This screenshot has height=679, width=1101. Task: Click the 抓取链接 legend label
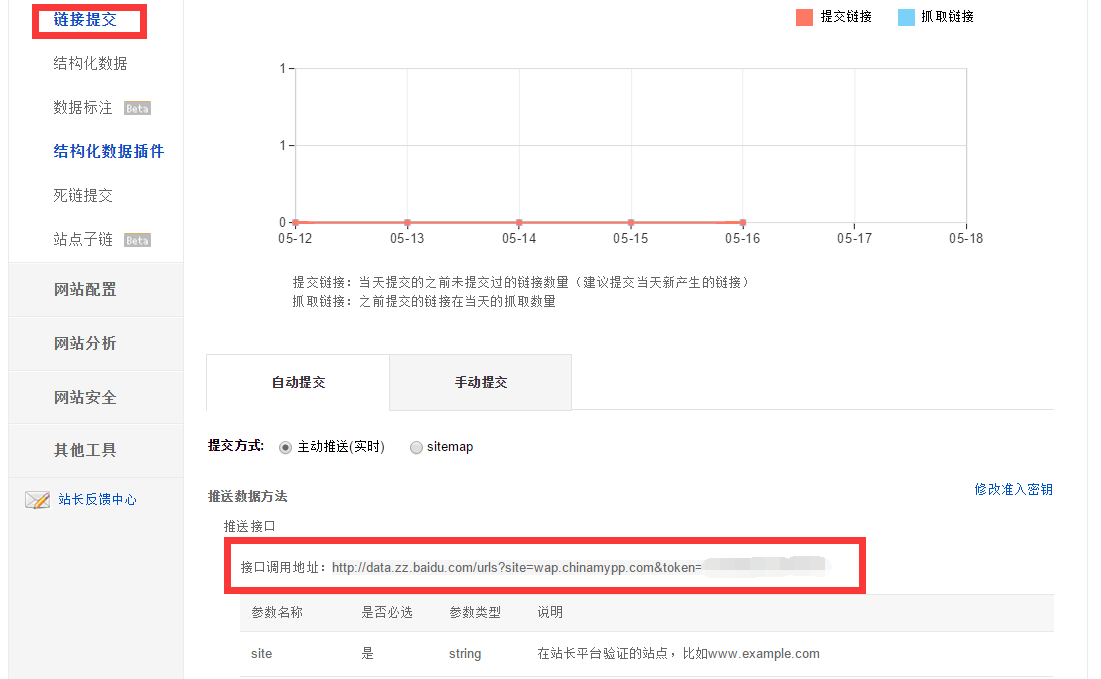tap(947, 17)
